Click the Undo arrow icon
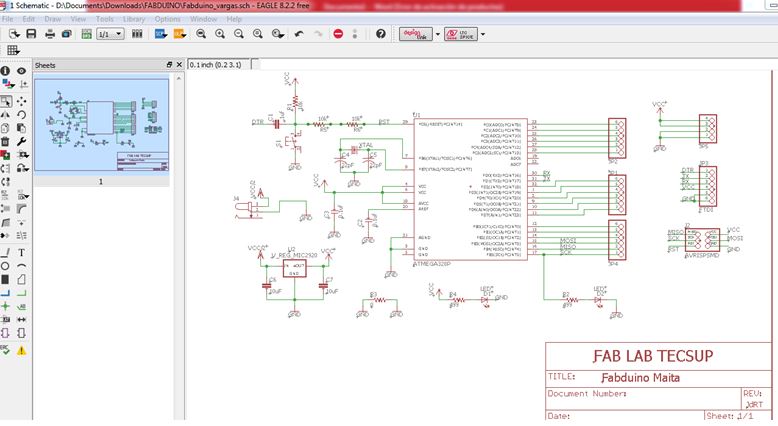The image size is (778, 426). click(x=299, y=34)
